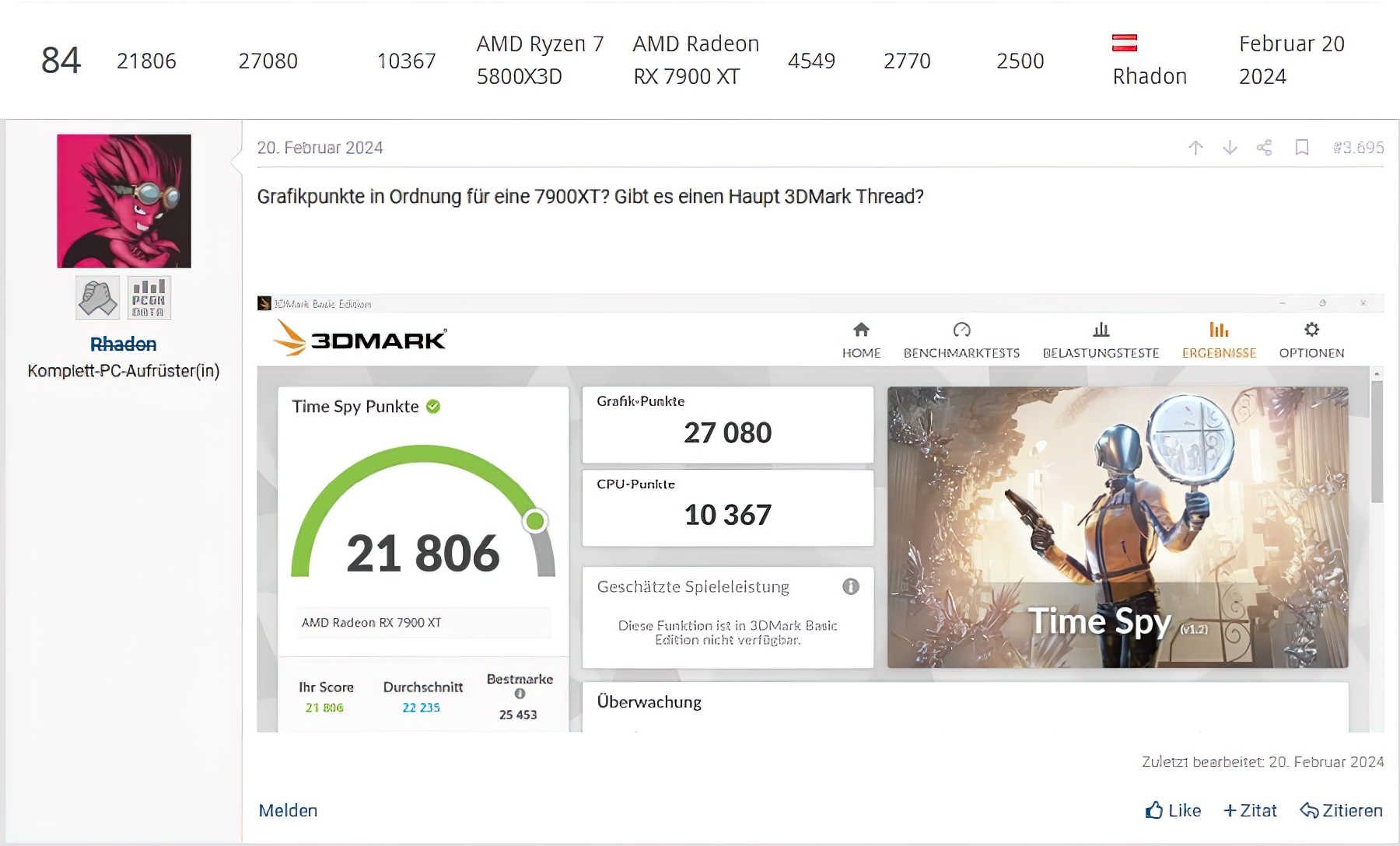Open post number #3.695 link
Viewport: 1400px width, 846px height.
(1358, 148)
